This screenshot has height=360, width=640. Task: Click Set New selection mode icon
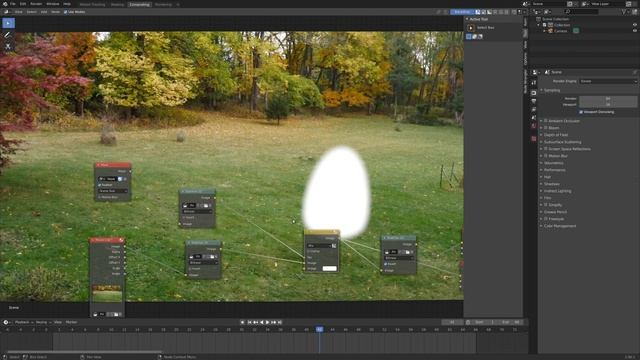click(469, 37)
